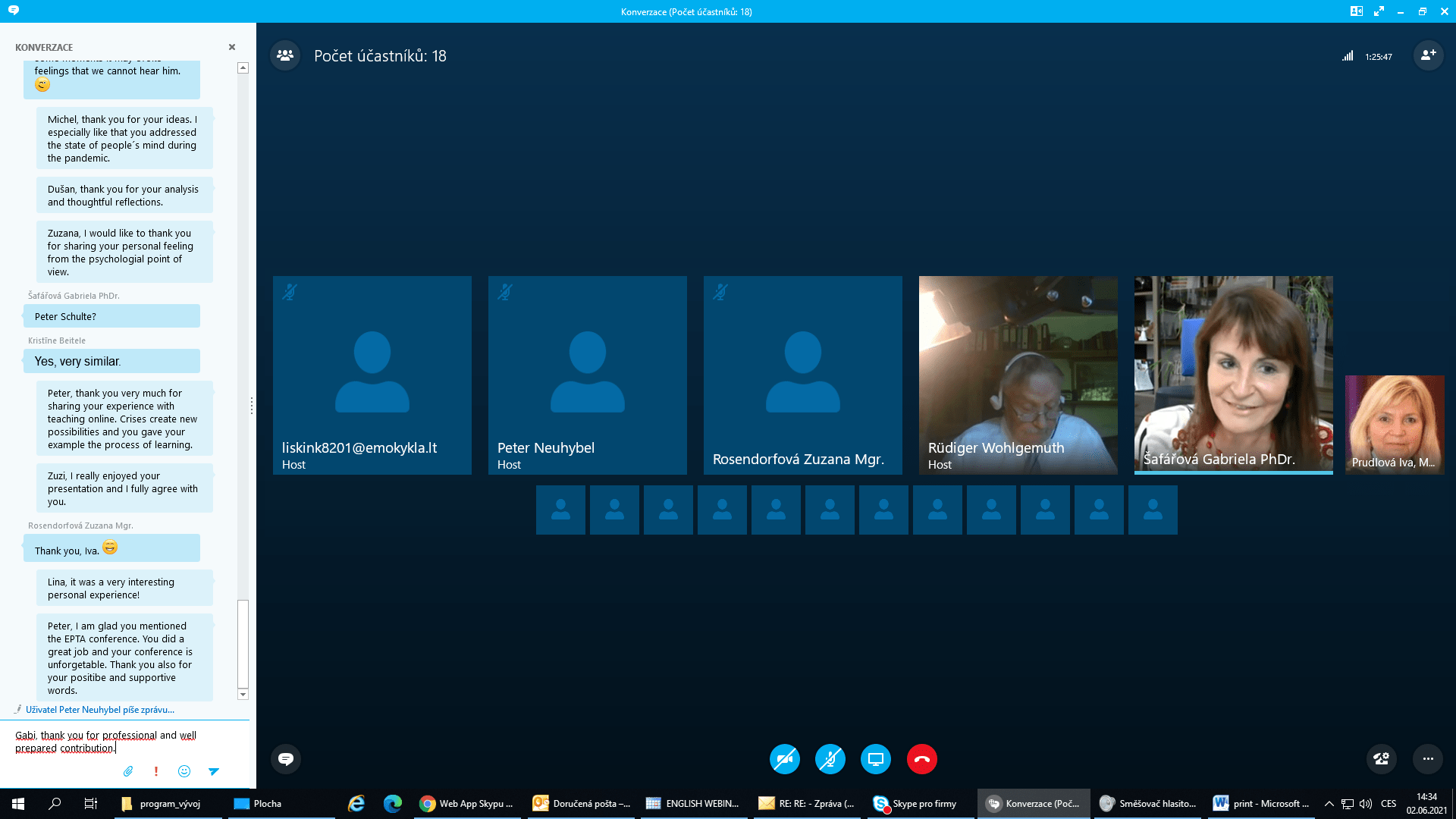The image size is (1456, 819).
Task: Open the more options ellipsis button
Action: [1428, 759]
